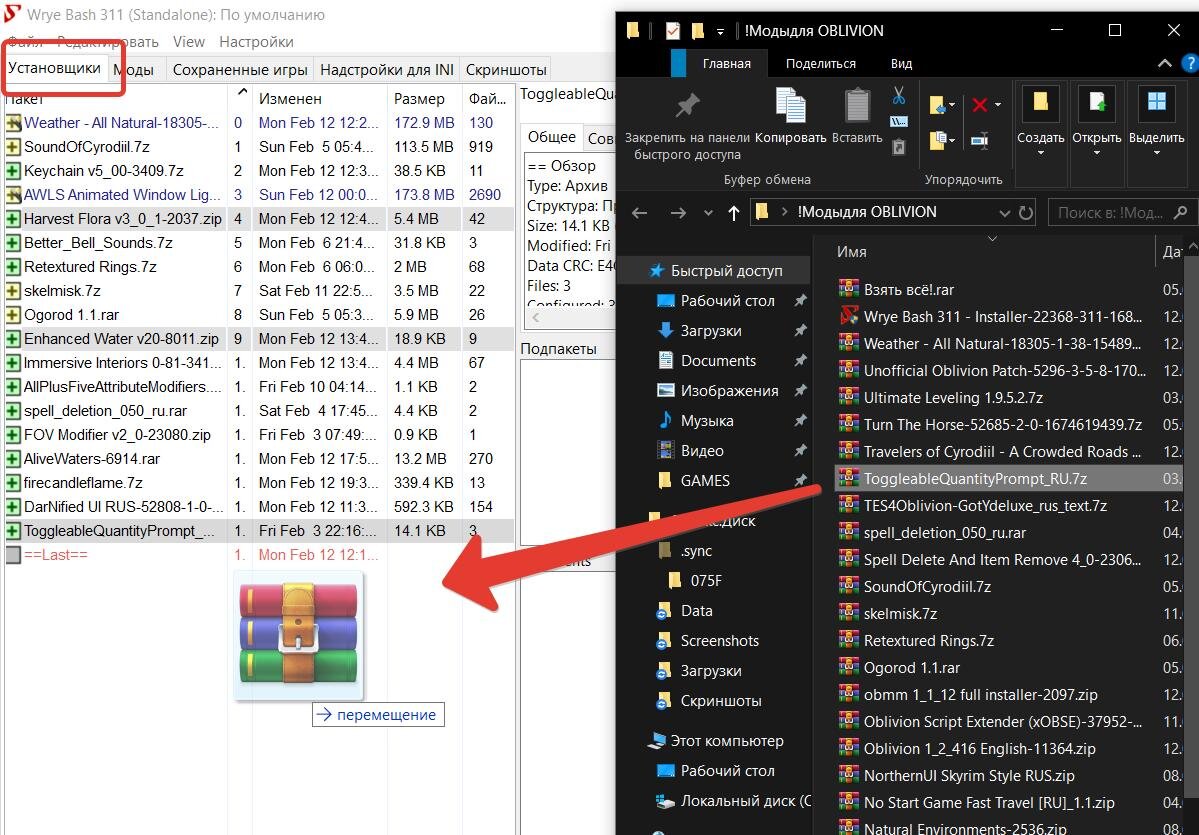Toggle the Retextured Rings.7z checkbox in Wrye Bash
The width and height of the screenshot is (1199, 835).
13,267
